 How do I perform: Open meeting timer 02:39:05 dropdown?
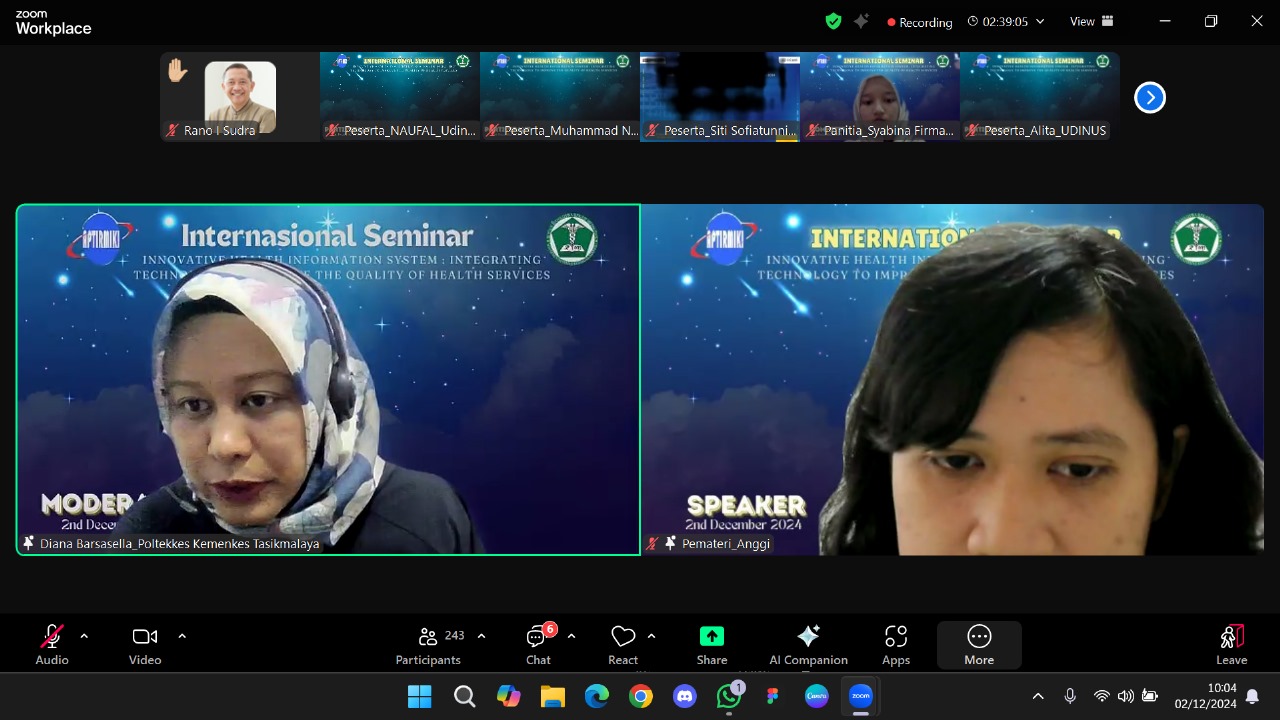point(1005,22)
